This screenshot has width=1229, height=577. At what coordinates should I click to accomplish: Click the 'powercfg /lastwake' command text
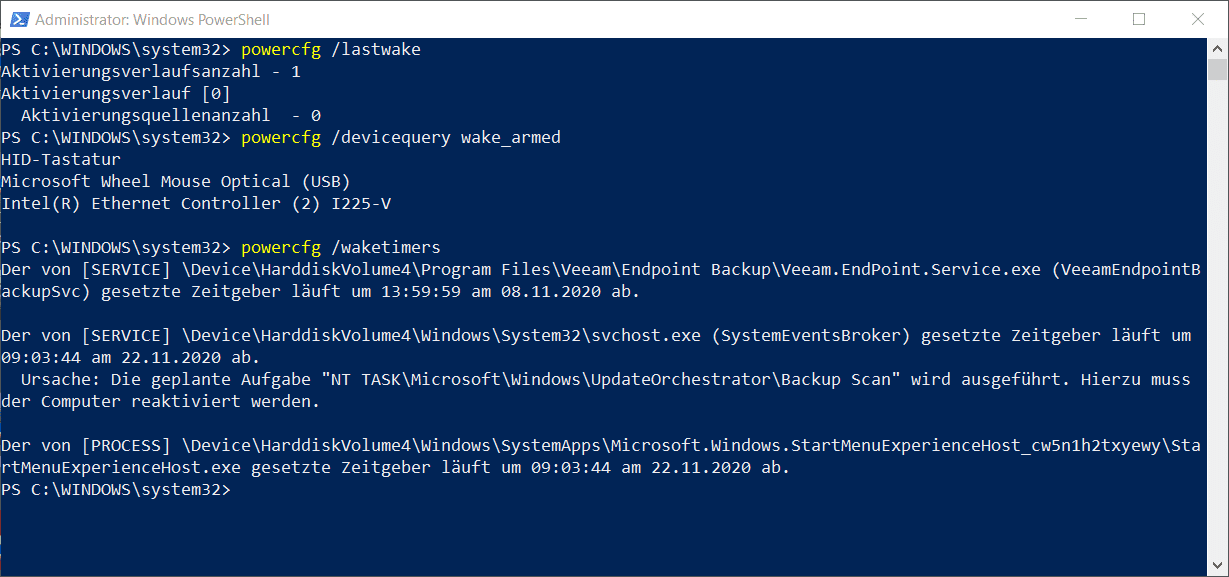coord(331,50)
